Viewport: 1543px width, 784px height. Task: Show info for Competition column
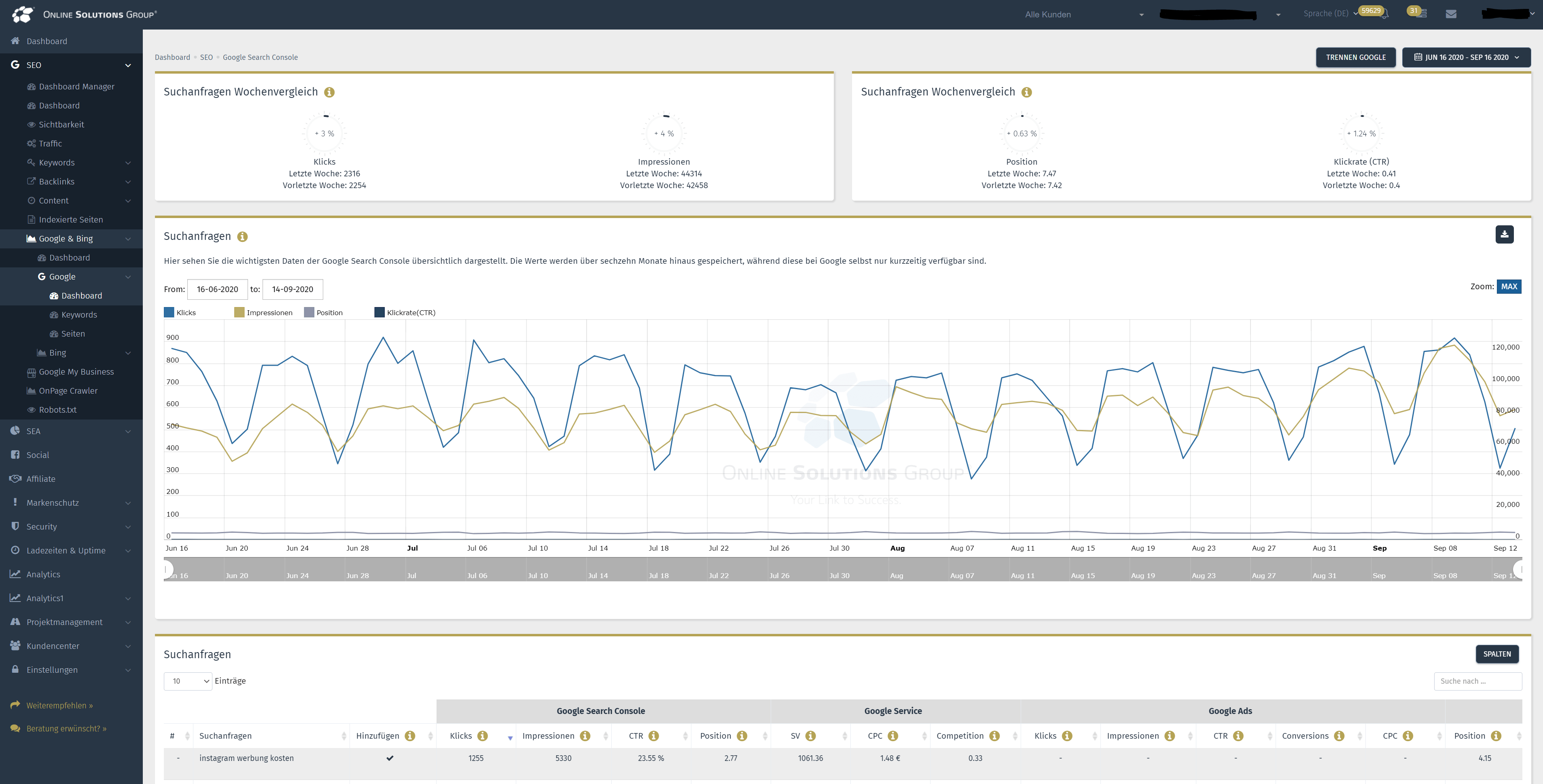pos(994,735)
